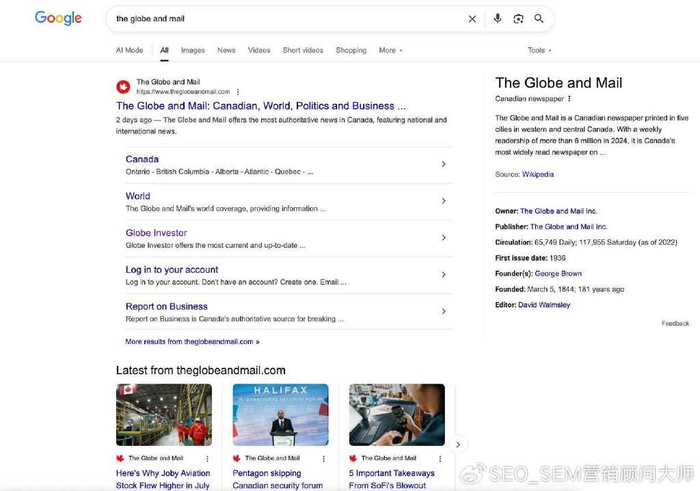The width and height of the screenshot is (700, 491).
Task: Open options dots on Joby Aviation card
Action: point(207,458)
